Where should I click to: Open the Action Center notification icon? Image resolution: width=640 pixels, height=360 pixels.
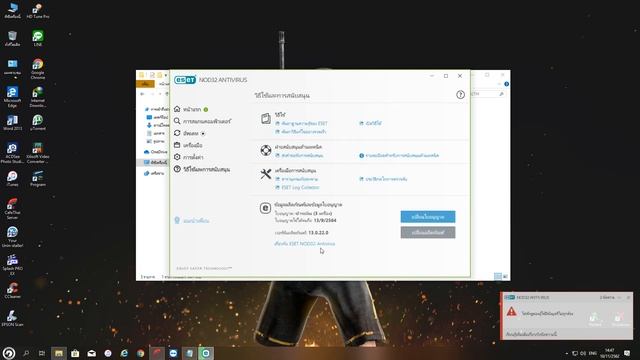tap(627, 353)
